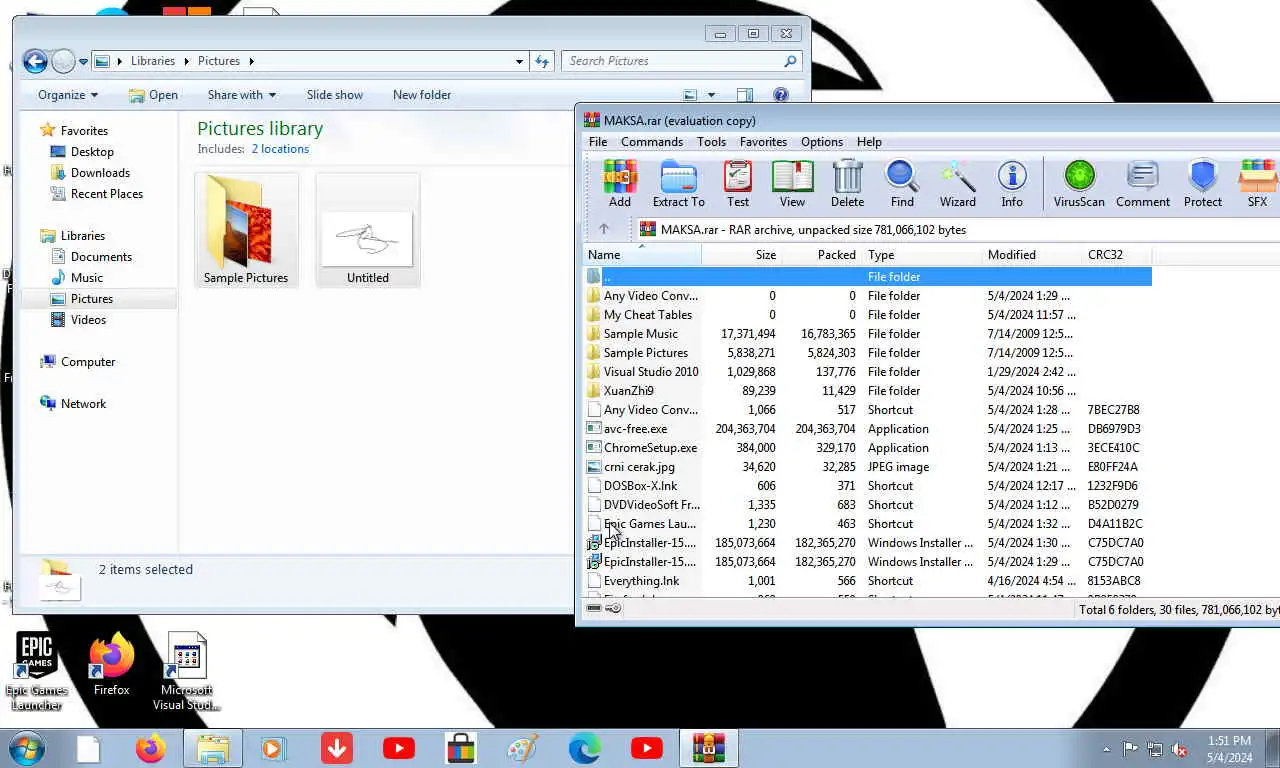
Task: Select the Firefox desktop shortcut
Action: tap(111, 664)
